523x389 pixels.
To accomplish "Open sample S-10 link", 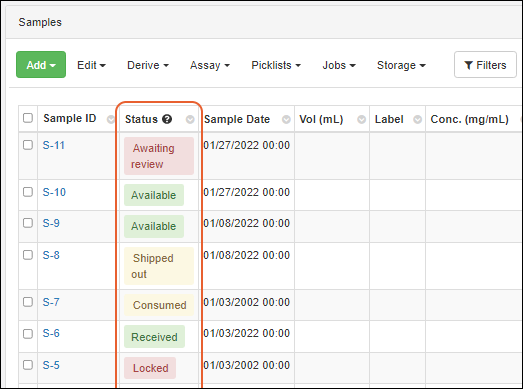I will [54, 192].
